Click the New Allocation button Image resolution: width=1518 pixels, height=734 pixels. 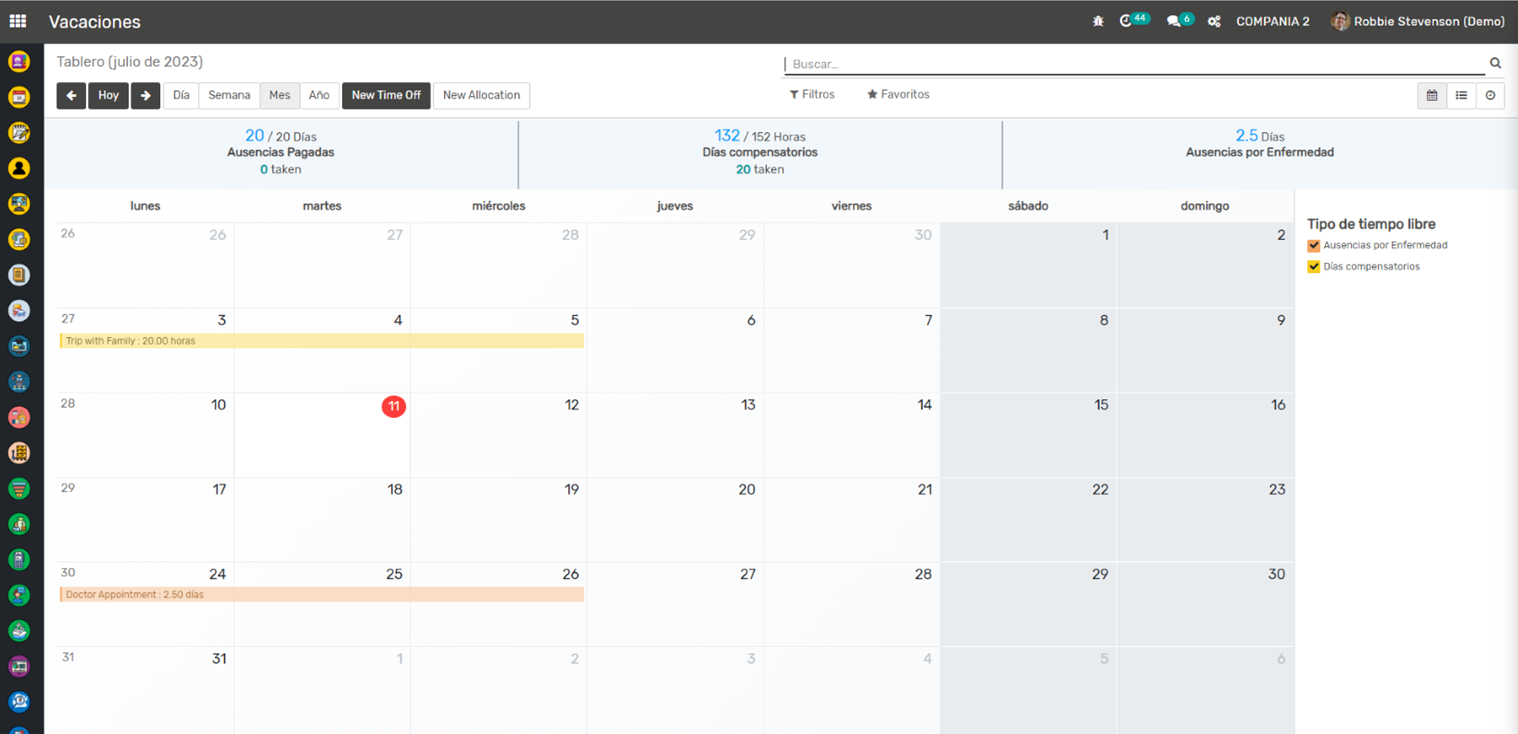[481, 95]
